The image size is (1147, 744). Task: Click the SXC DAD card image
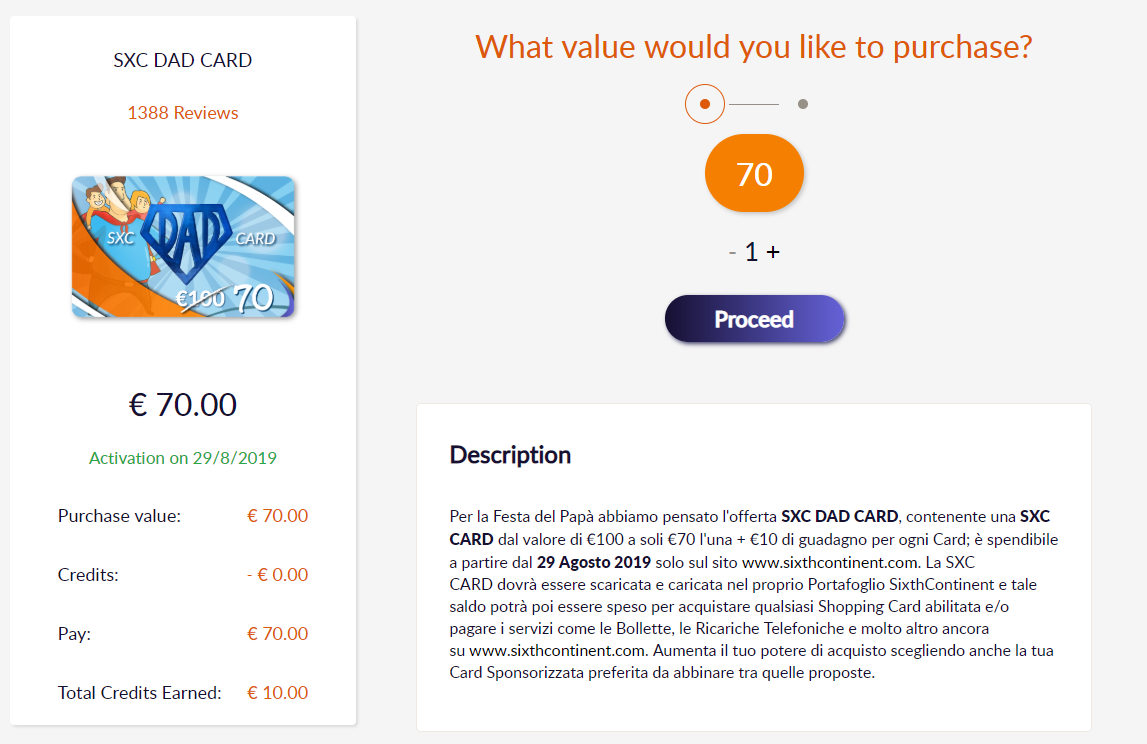[183, 247]
